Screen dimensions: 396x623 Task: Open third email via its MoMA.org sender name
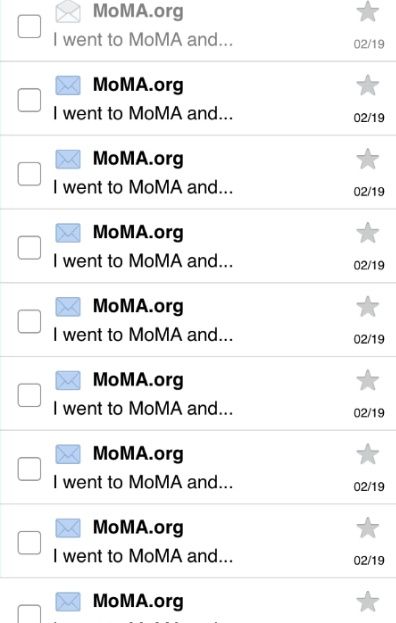(138, 159)
